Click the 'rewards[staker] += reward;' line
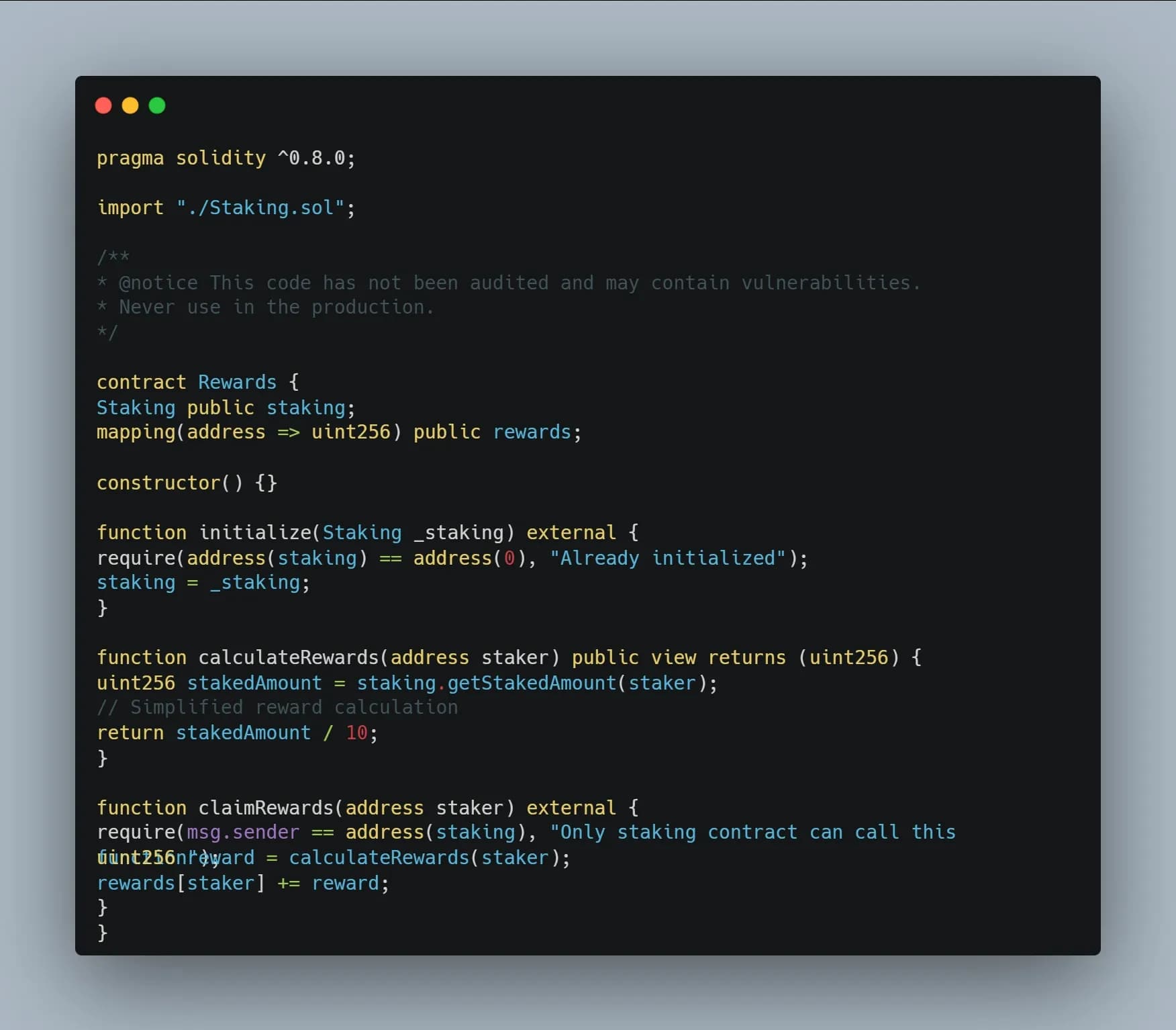Screen dimensions: 1176x1030 coord(243,883)
